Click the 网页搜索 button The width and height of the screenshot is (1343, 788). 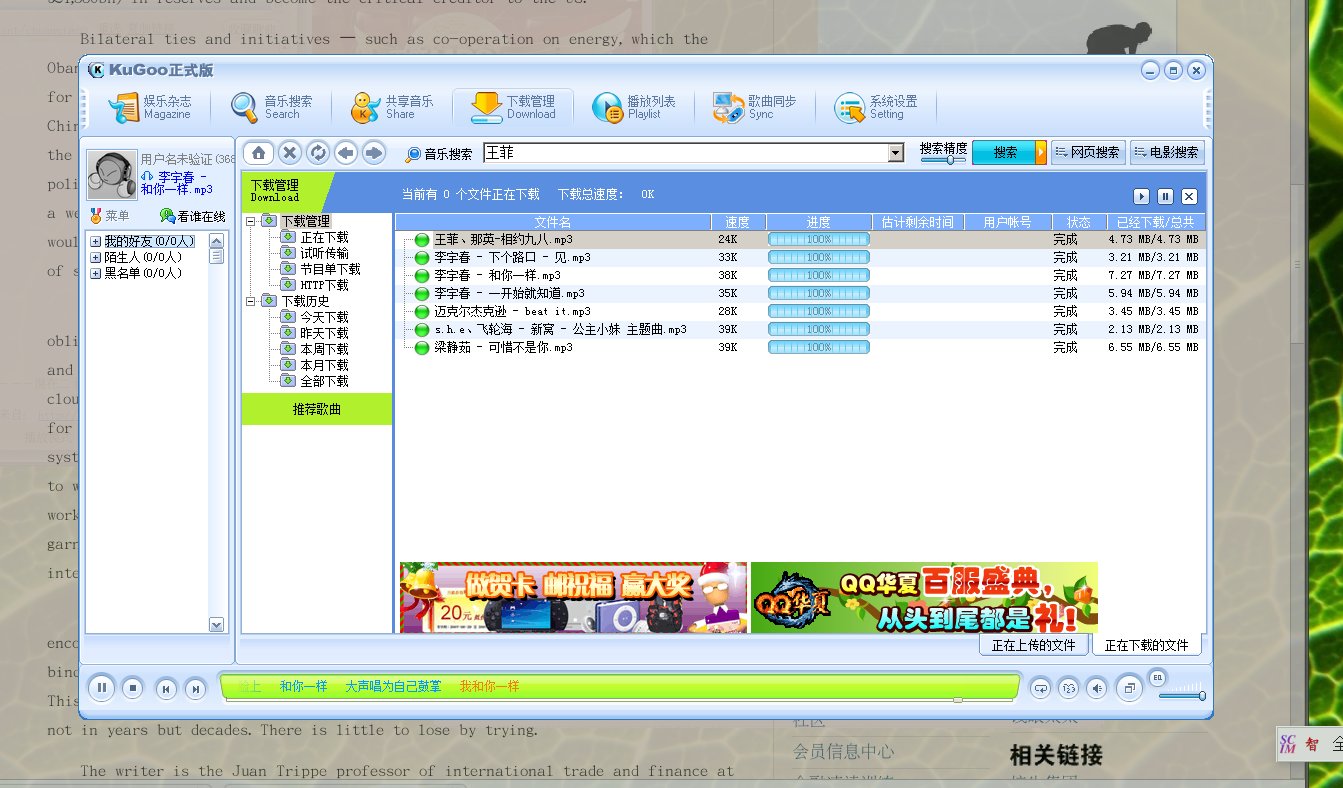[x=1088, y=153]
